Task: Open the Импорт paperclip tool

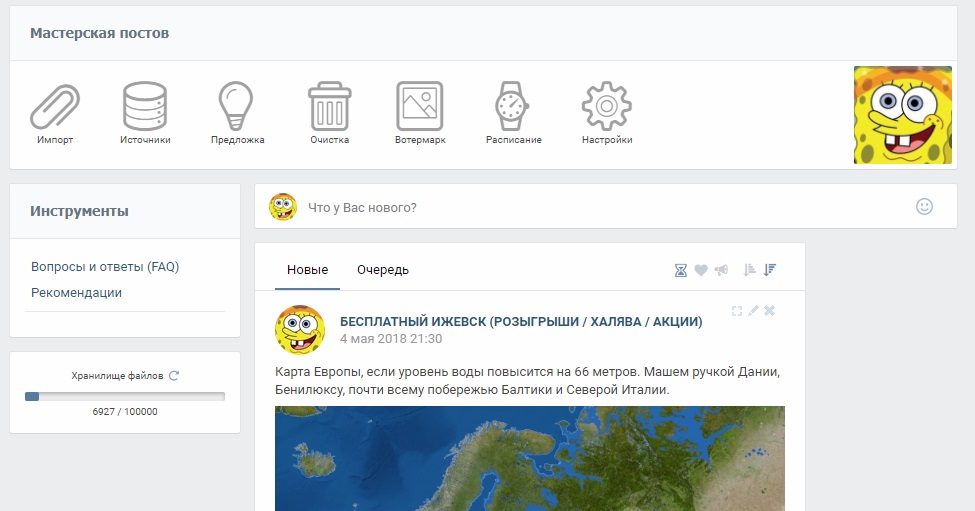Action: click(55, 113)
